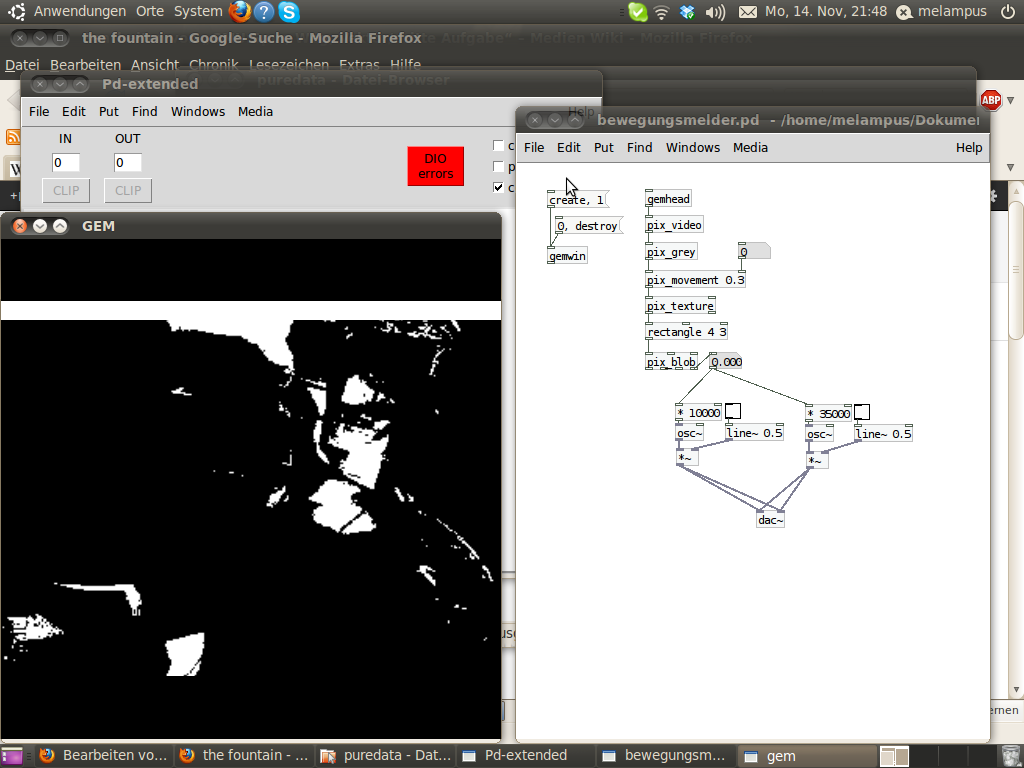Open Windows menu in Pd-extended window
The image size is (1024, 768).
click(x=198, y=112)
